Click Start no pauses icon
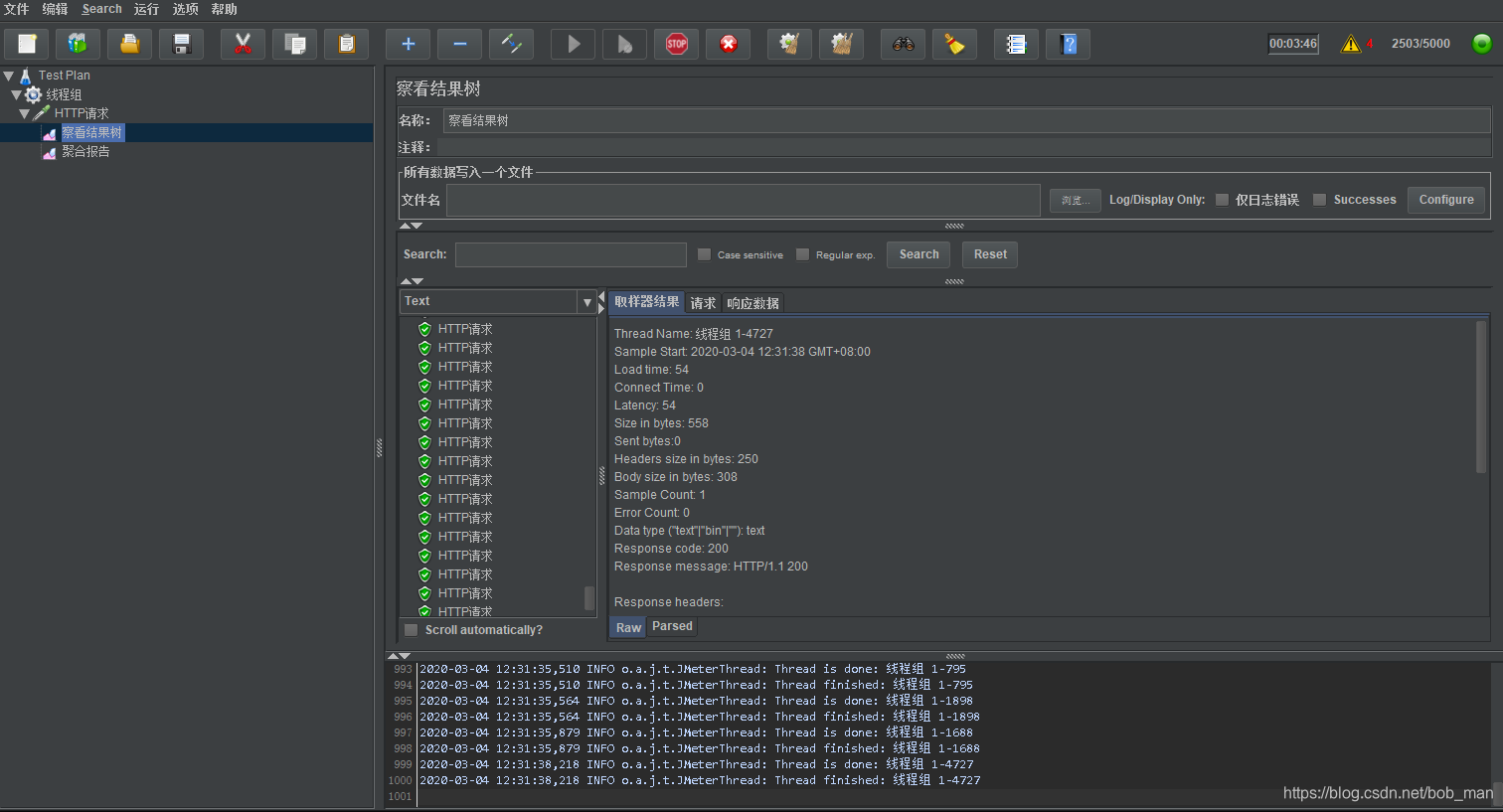Screen dimensions: 1503x812 pos(625,44)
